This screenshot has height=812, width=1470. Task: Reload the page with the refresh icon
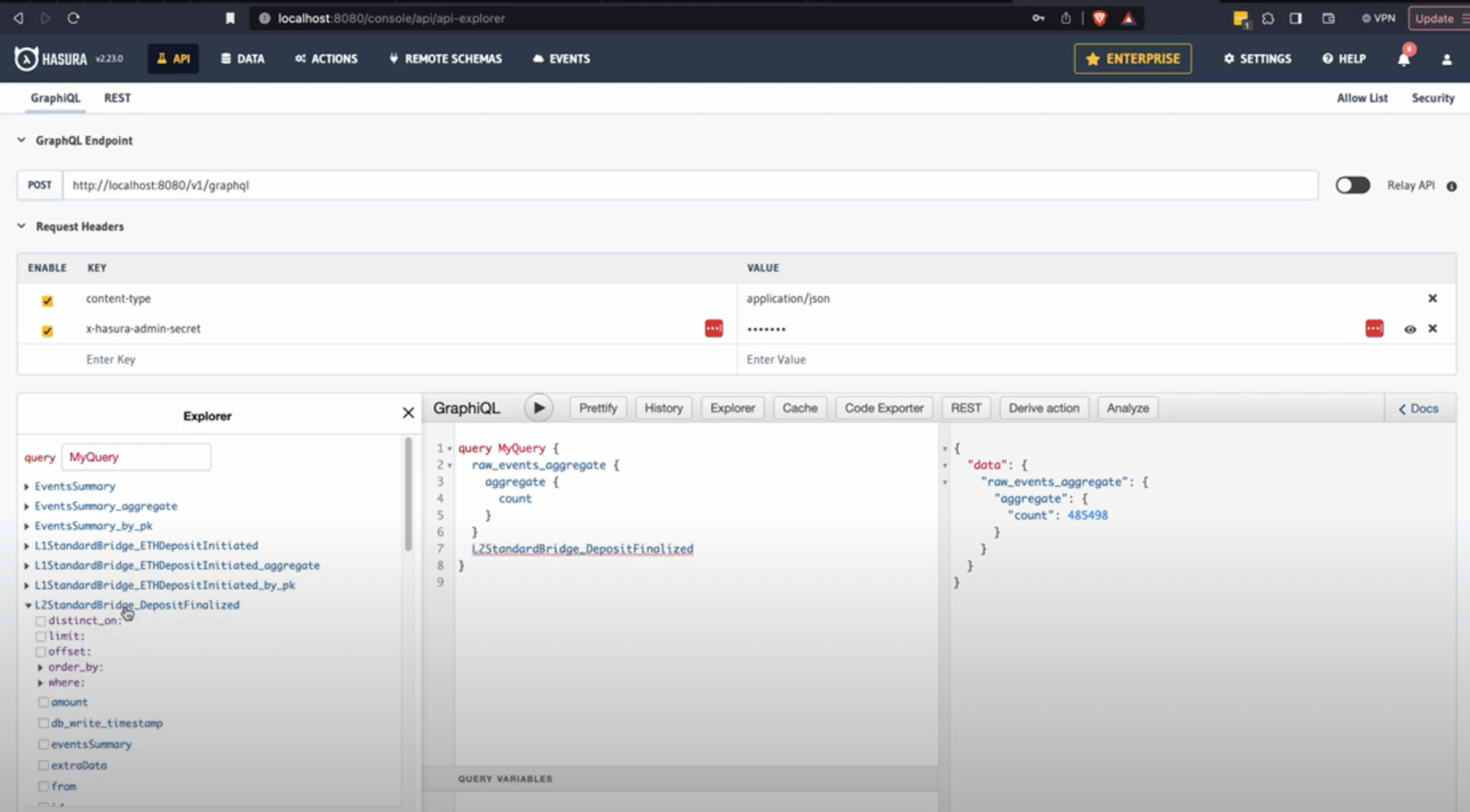(73, 18)
